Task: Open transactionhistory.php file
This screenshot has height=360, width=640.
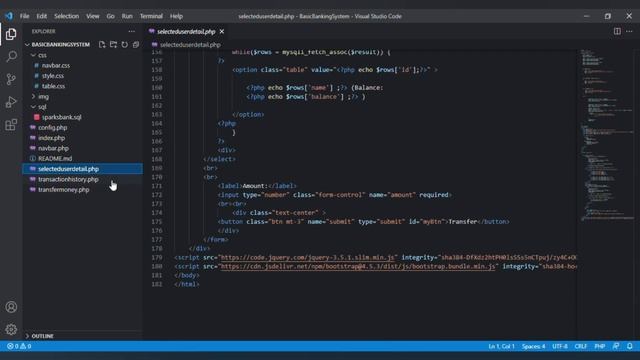Action: pos(68,179)
